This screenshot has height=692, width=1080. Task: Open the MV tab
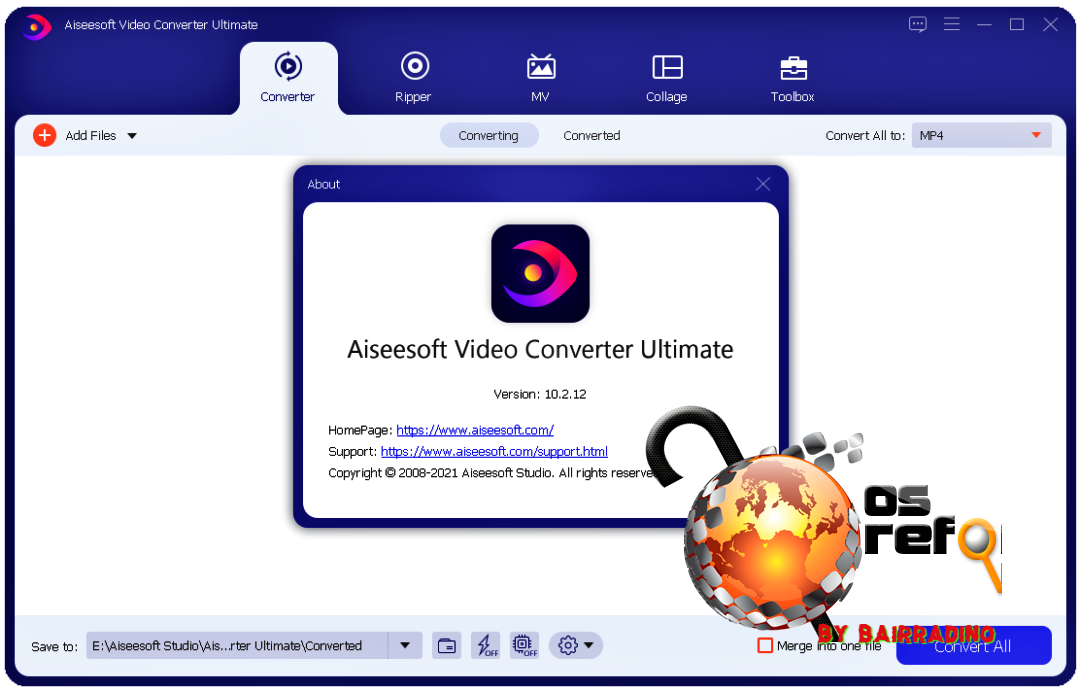[541, 78]
